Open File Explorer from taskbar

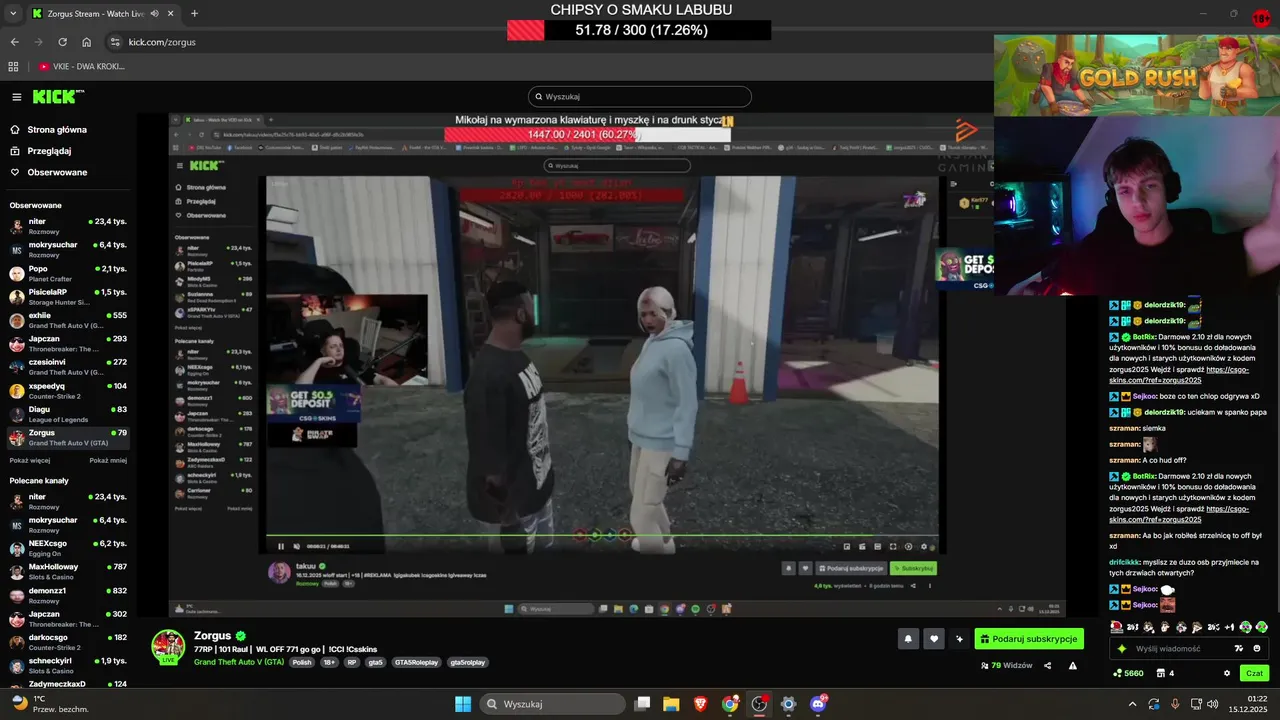tap(671, 704)
